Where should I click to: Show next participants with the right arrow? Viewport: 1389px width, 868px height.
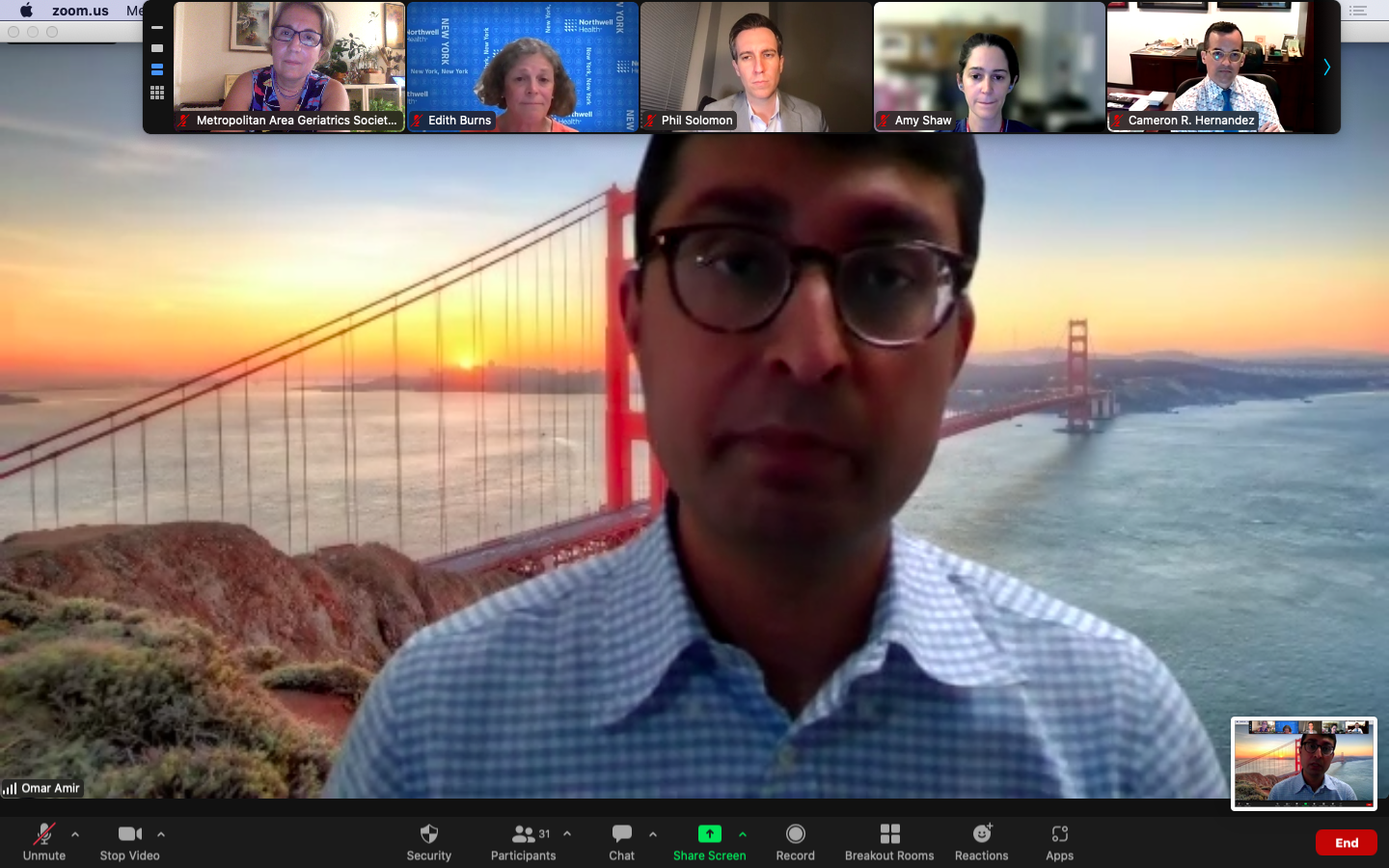click(x=1327, y=67)
